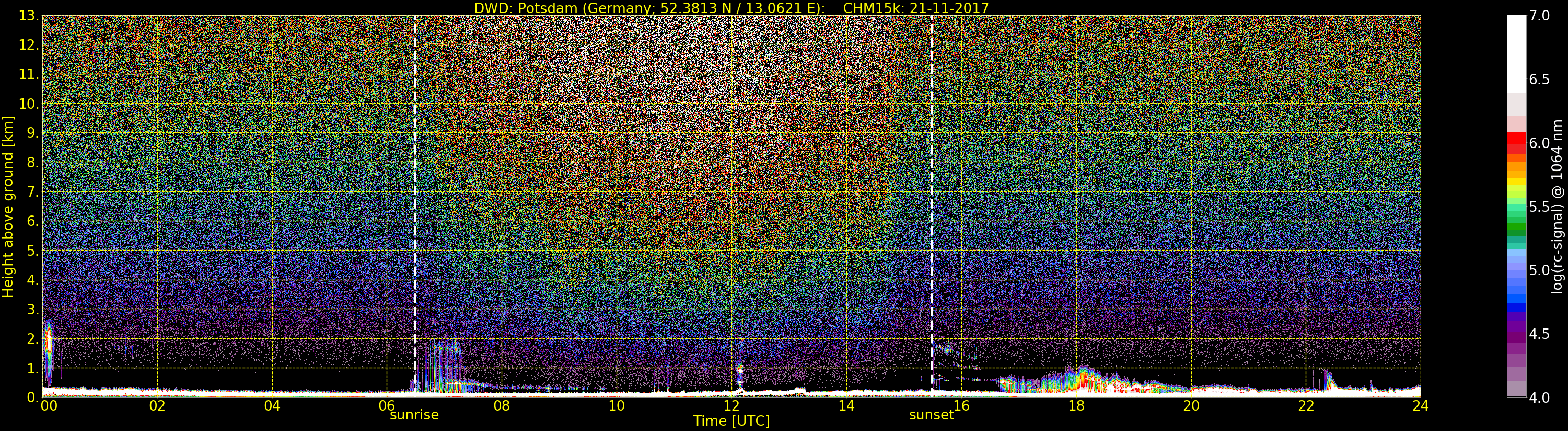Click the height axis tick '3.'
The width and height of the screenshot is (1568, 431).
[33, 309]
